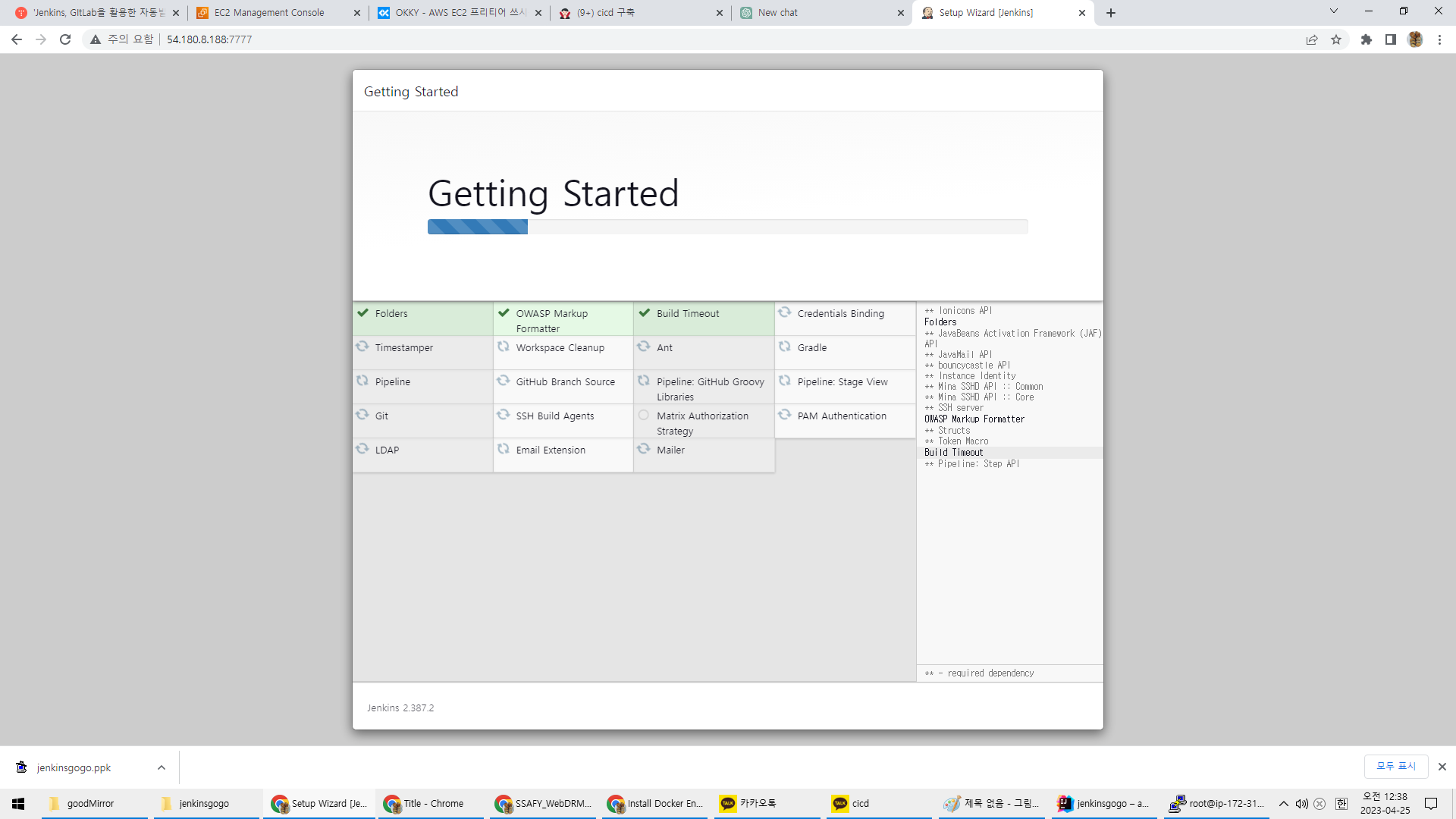Expand the system tray hidden icons
This screenshot has height=819, width=1456.
[x=1284, y=804]
